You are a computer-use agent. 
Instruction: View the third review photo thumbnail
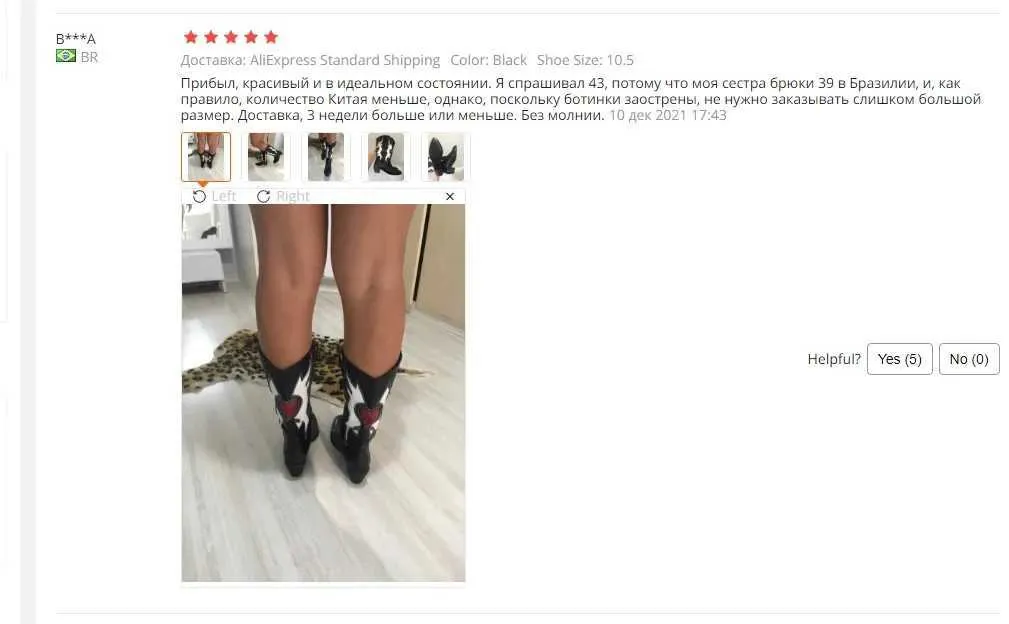(326, 157)
